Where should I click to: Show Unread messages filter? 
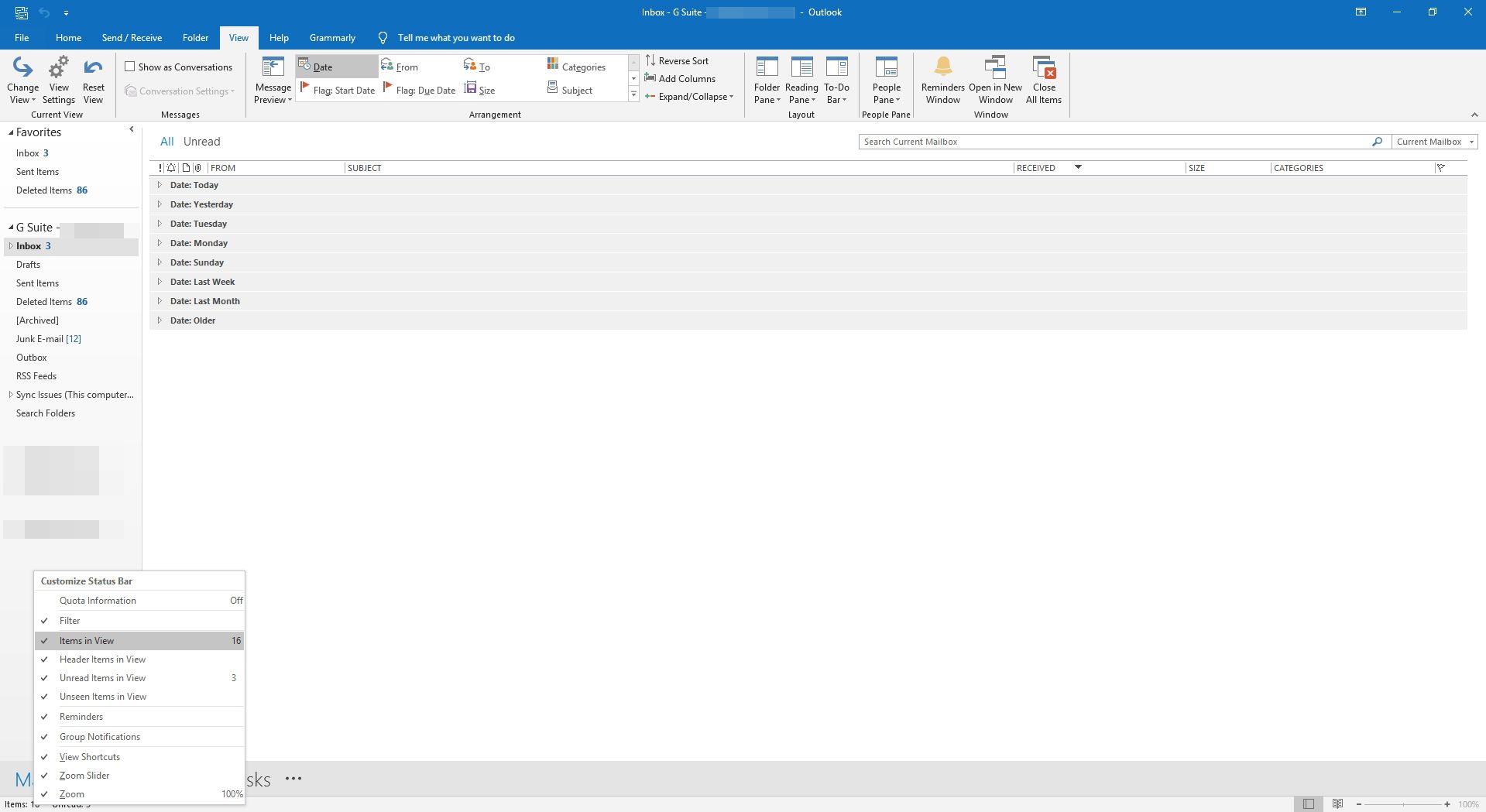[x=201, y=142]
